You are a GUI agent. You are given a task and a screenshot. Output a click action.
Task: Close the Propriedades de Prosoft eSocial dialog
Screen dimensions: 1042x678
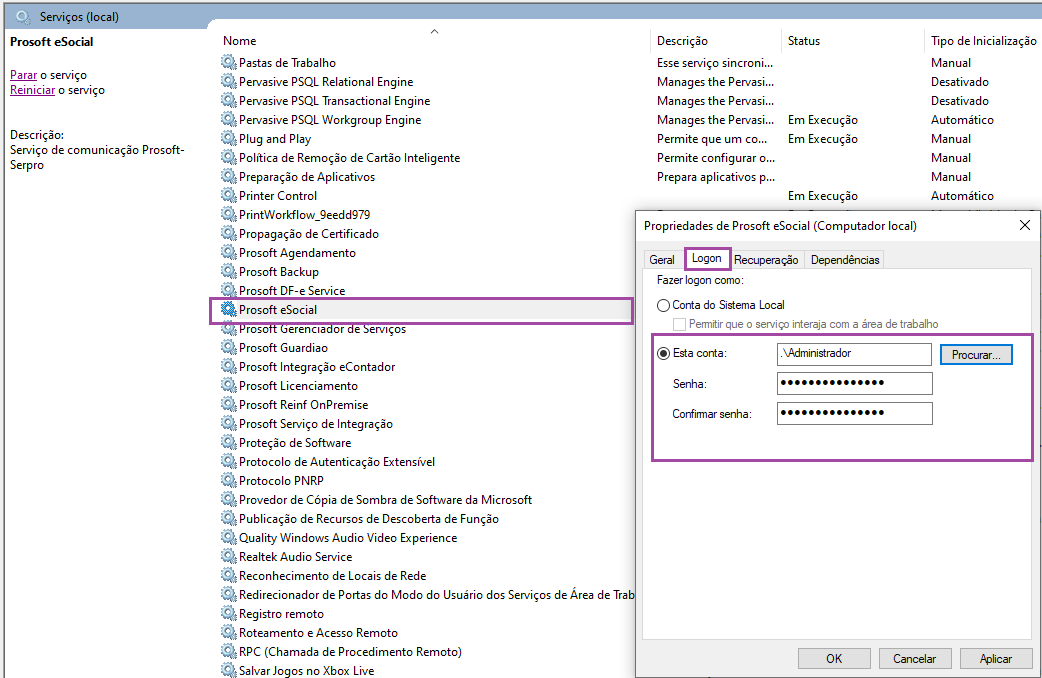pos(1025,225)
